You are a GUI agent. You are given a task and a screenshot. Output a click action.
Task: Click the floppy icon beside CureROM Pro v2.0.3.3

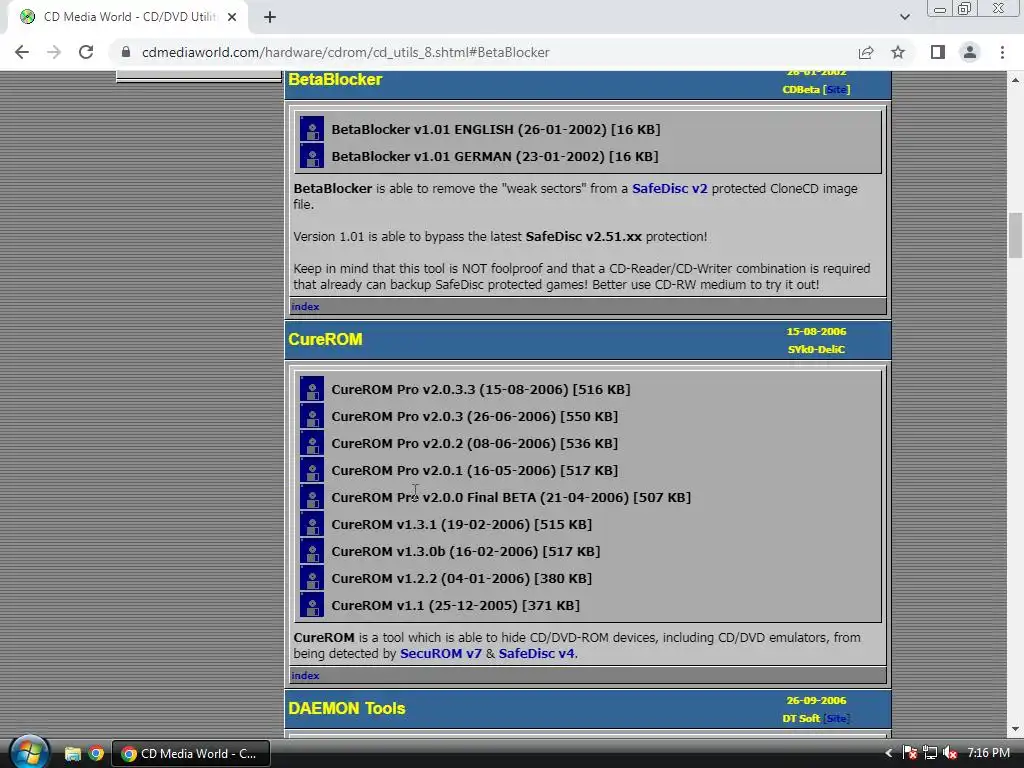[312, 389]
